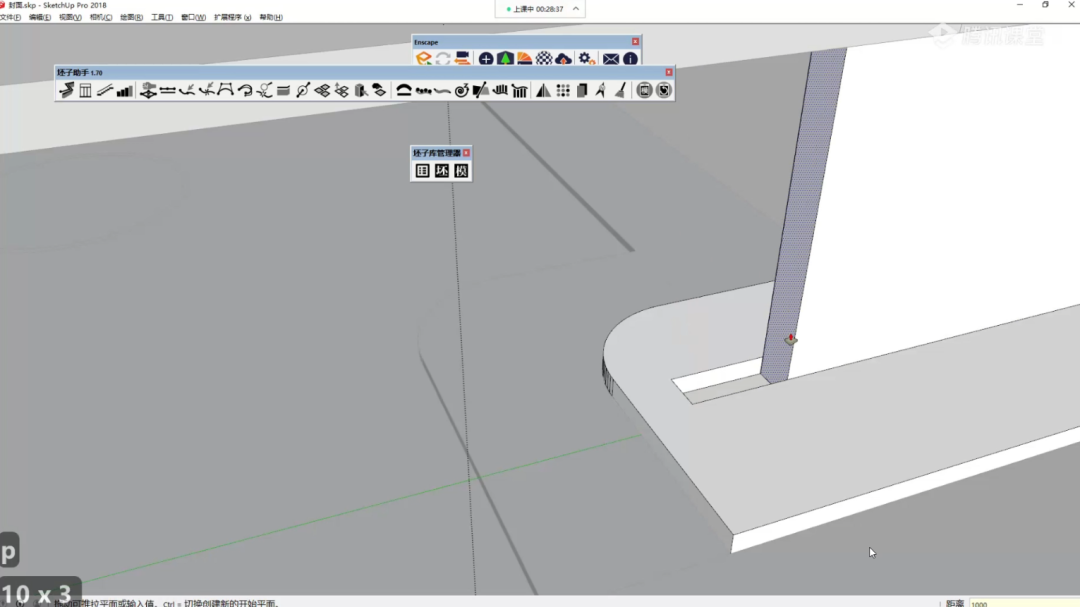Screen dimensions: 1080x607
Task: Click Enscape feedback envelope icon
Action: click(x=610, y=59)
